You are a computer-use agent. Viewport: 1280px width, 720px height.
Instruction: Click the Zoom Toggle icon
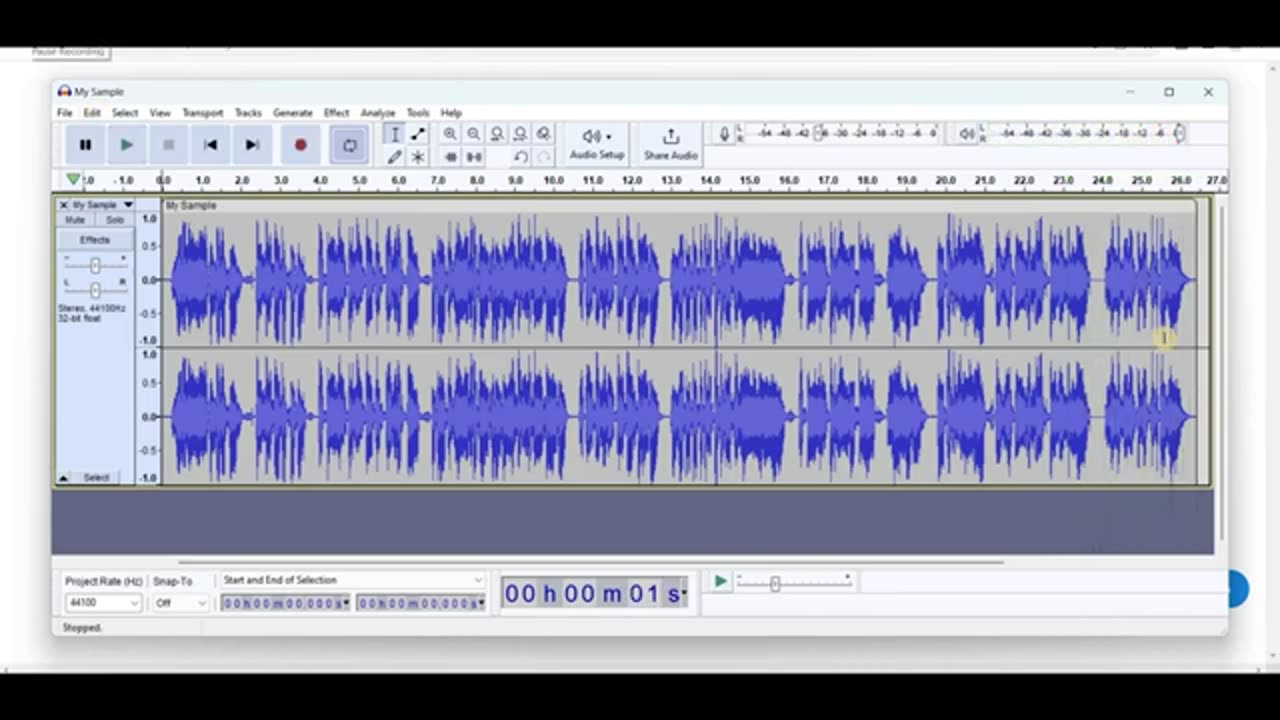pyautogui.click(x=543, y=134)
